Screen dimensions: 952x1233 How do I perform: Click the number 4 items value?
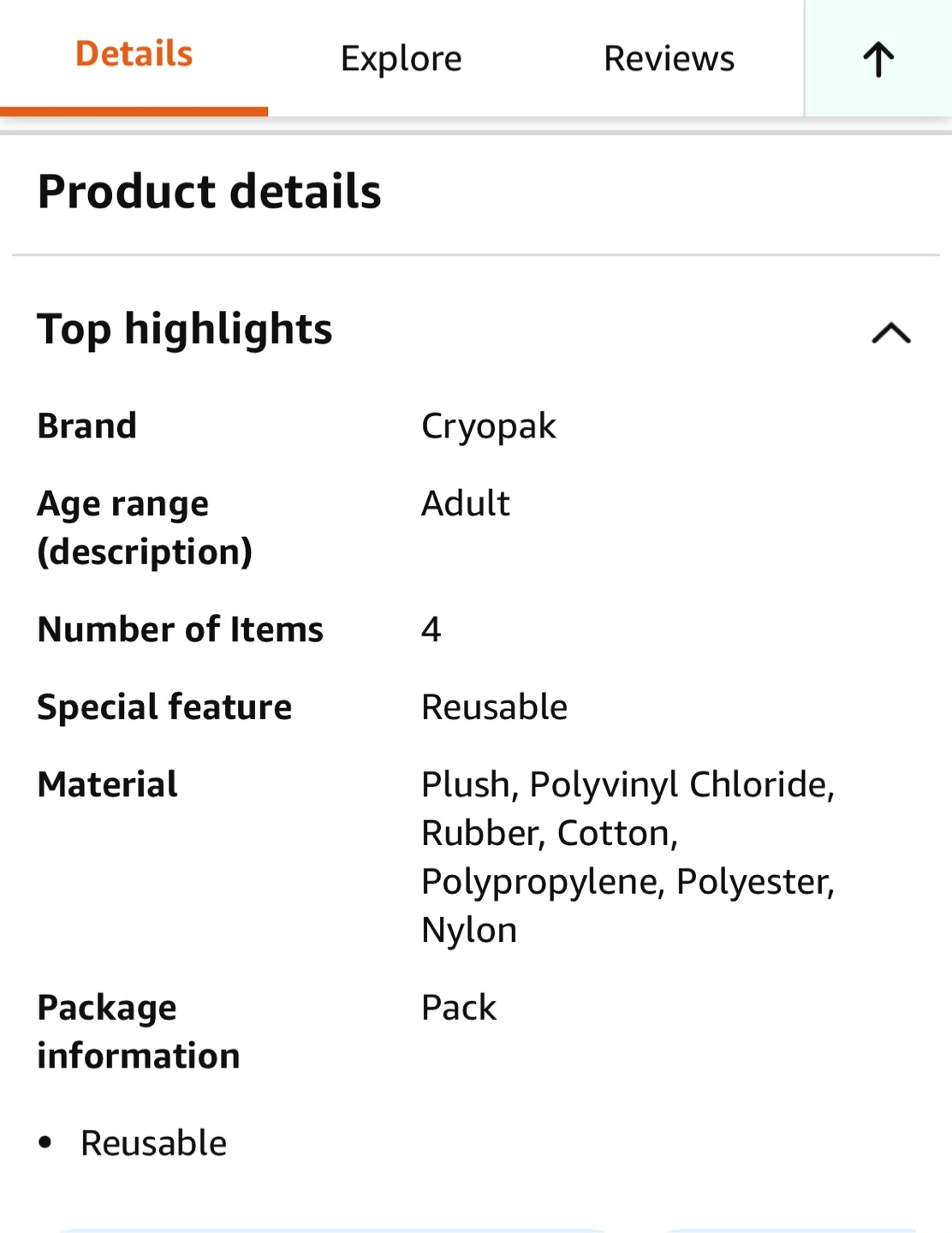[431, 629]
